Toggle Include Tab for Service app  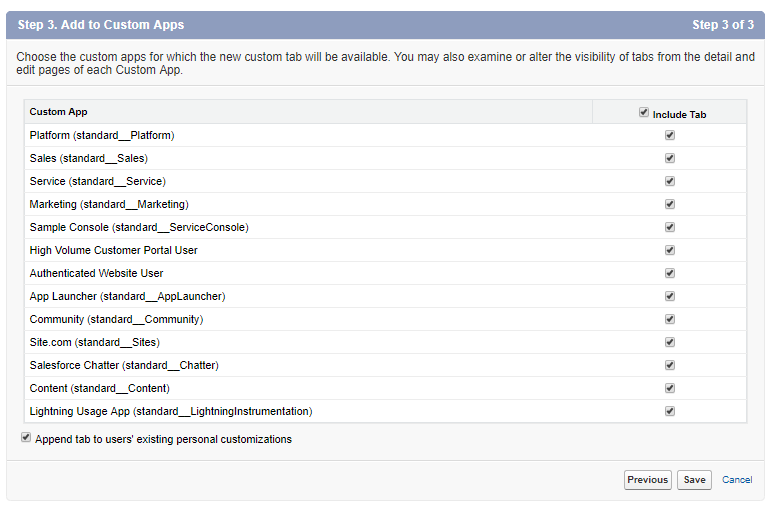pos(670,181)
